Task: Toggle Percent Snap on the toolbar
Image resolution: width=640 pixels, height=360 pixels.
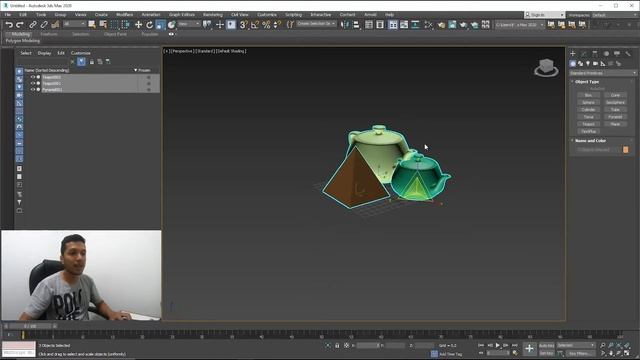Action: pos(266,25)
